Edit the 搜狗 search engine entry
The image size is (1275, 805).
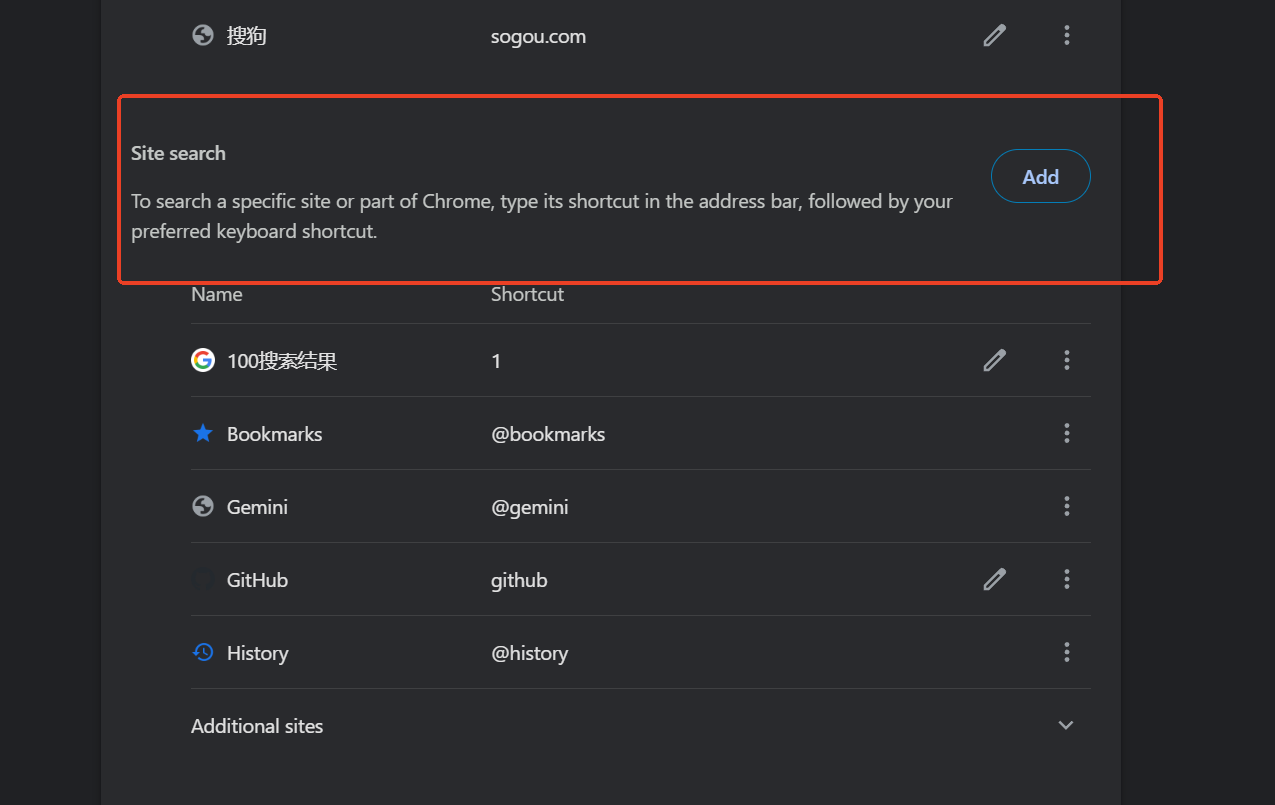pyautogui.click(x=994, y=36)
